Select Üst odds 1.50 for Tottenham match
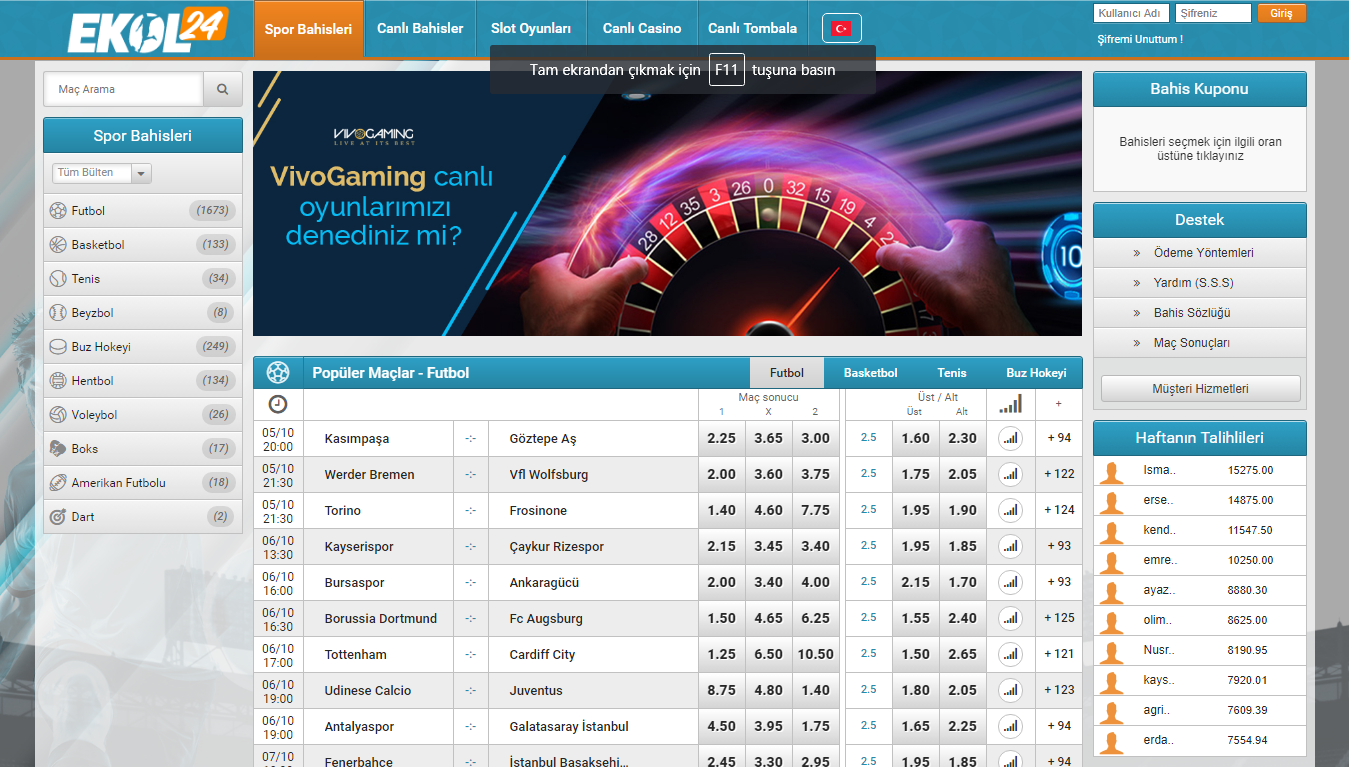The image size is (1349, 767). point(915,654)
